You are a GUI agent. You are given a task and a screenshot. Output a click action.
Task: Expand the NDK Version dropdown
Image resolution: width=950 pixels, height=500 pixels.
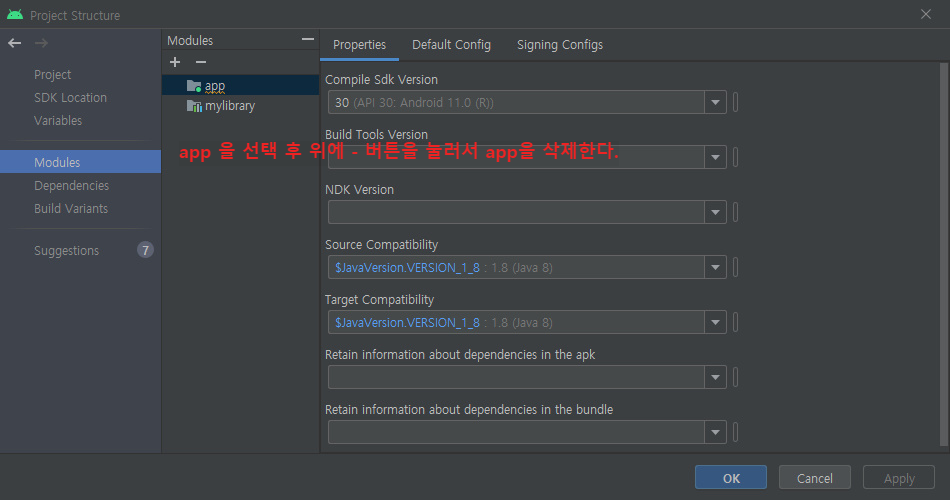pyautogui.click(x=716, y=213)
